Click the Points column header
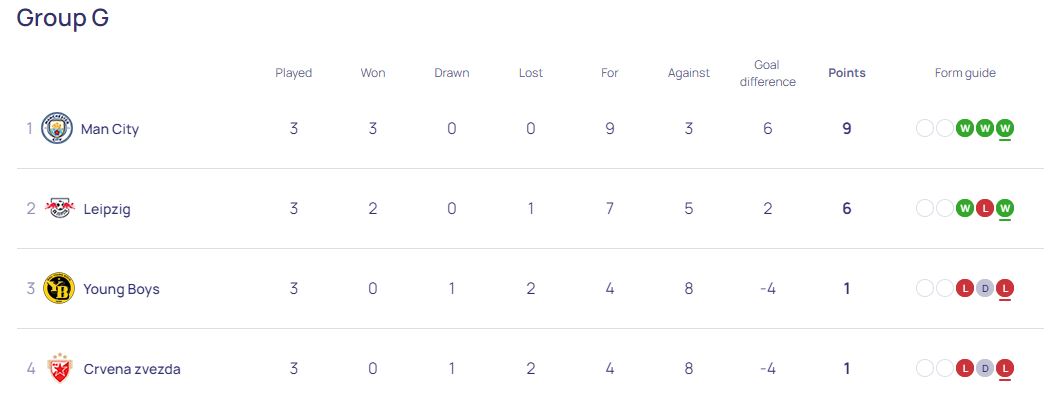 click(847, 73)
